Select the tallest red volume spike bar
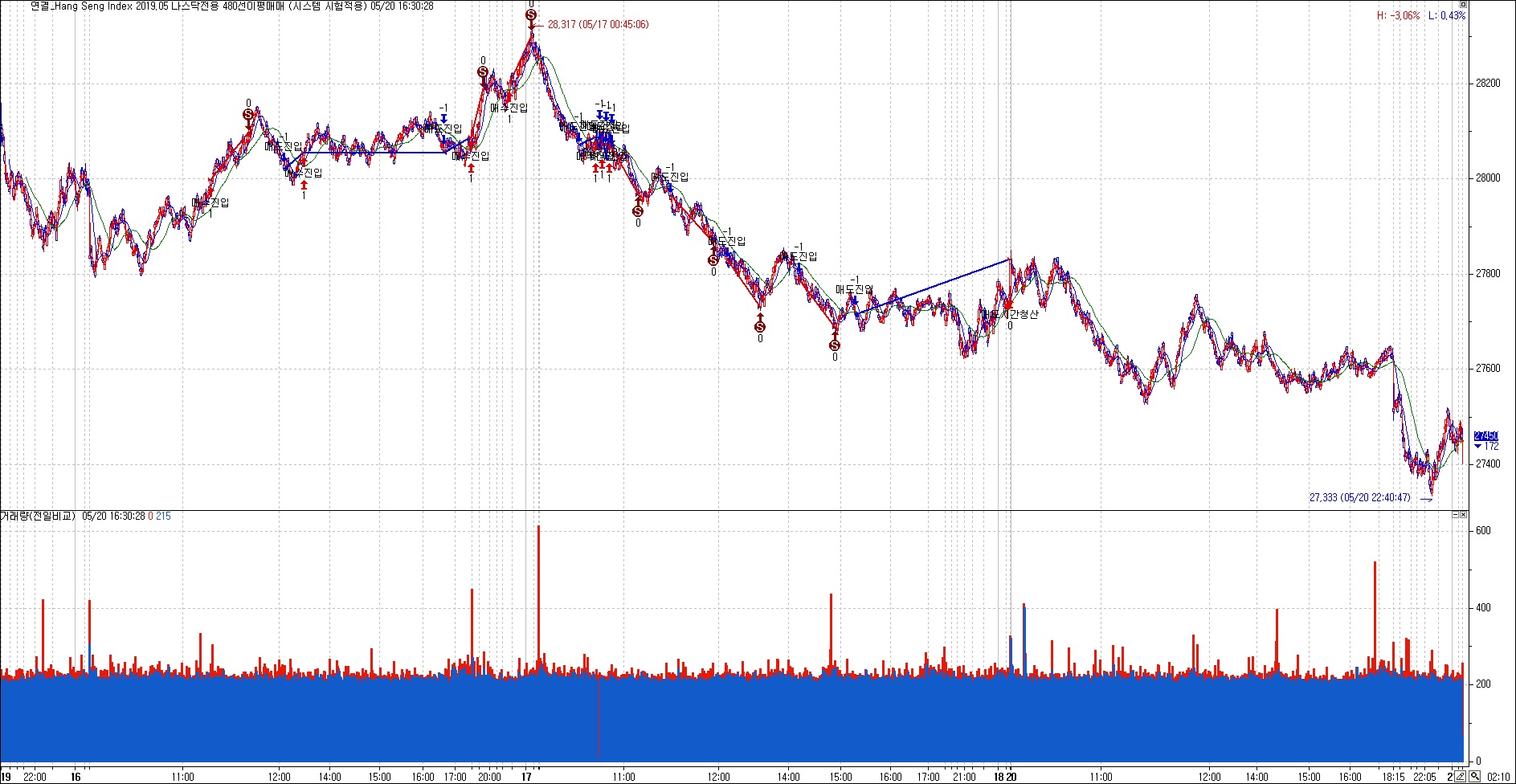 tap(538, 601)
